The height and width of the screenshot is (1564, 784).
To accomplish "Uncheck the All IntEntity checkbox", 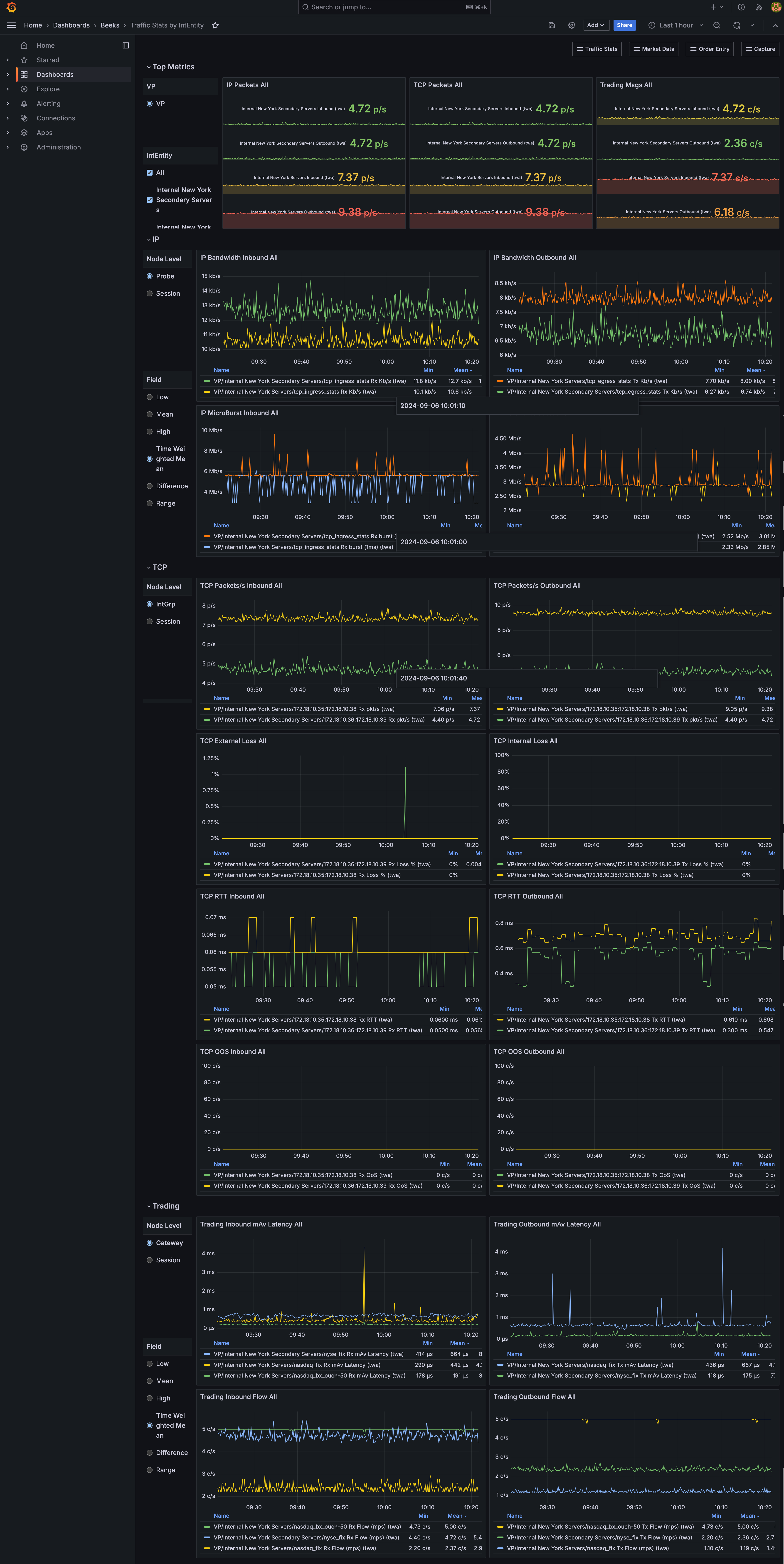I will [150, 173].
